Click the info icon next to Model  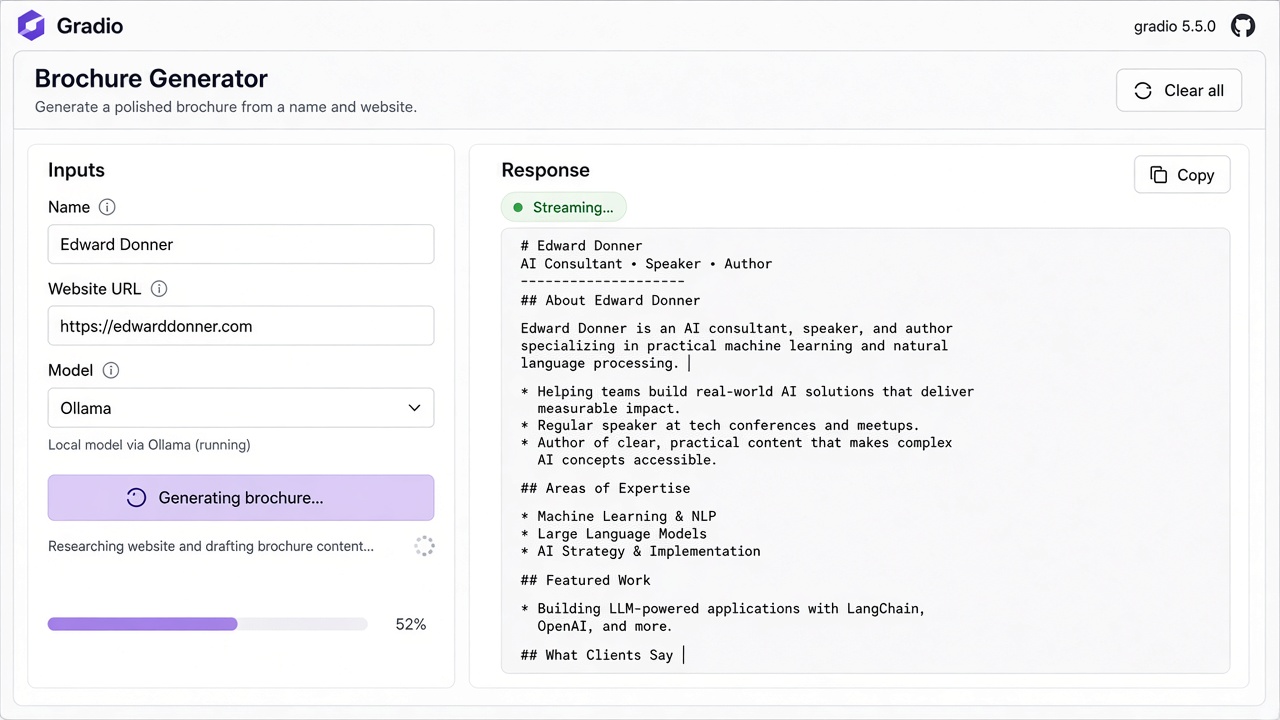pos(111,370)
